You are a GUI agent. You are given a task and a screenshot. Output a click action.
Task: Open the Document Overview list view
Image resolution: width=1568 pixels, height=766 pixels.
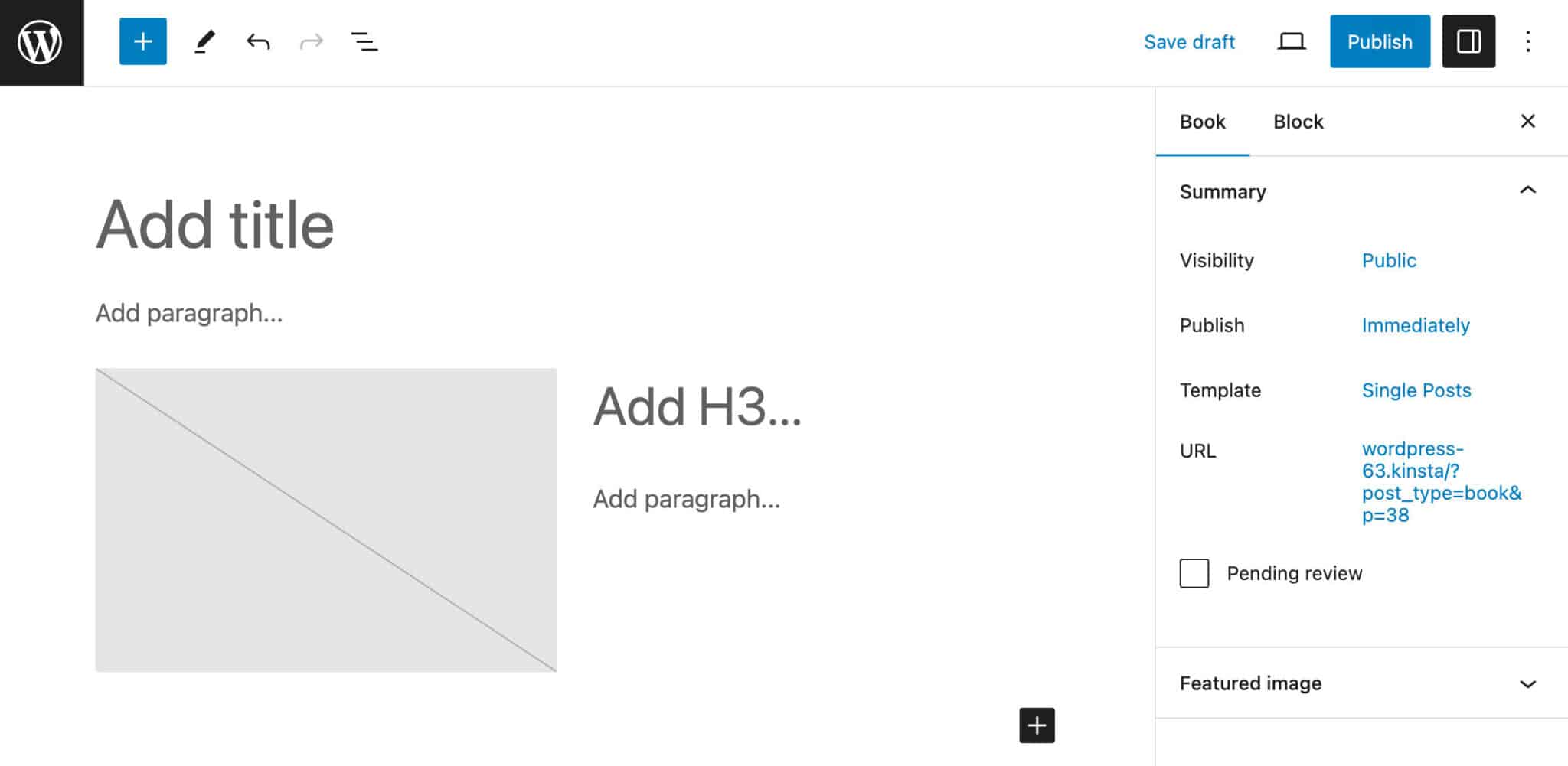click(x=363, y=41)
